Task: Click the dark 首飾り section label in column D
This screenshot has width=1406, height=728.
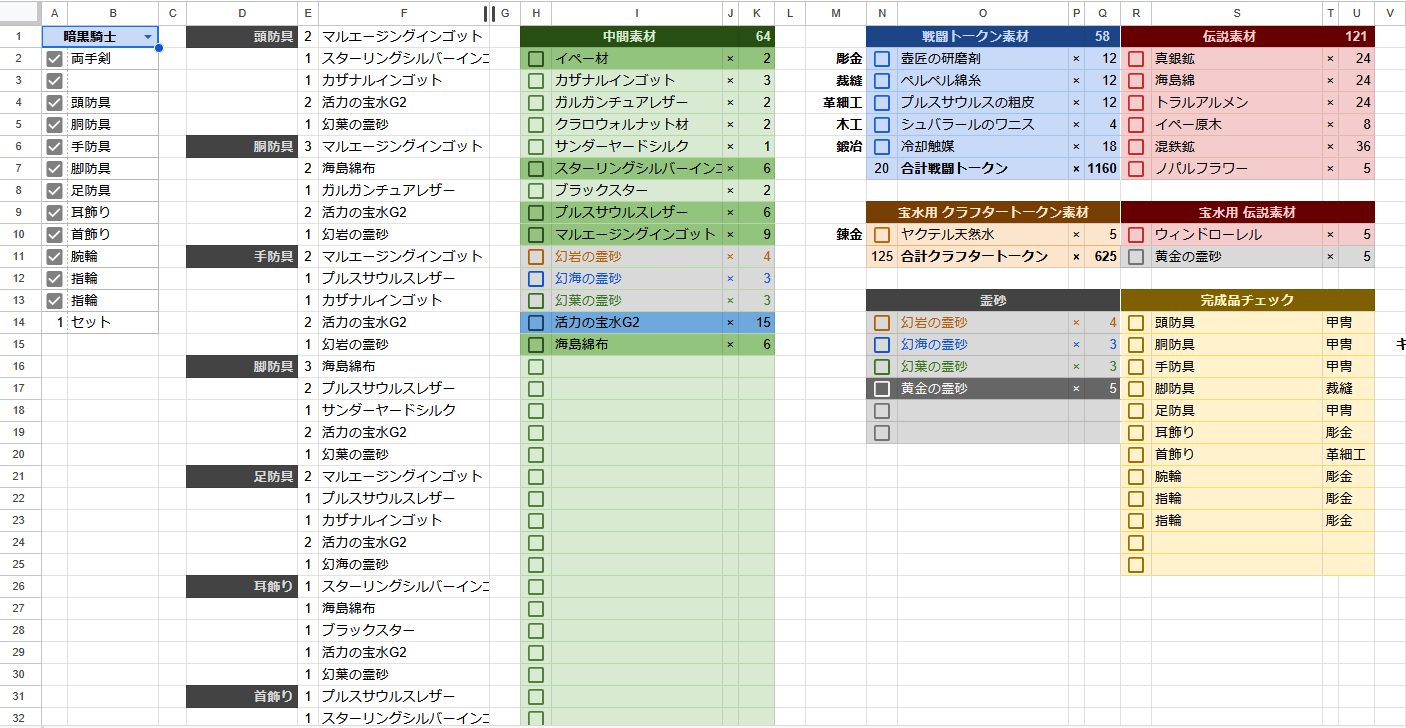Action: [x=242, y=697]
